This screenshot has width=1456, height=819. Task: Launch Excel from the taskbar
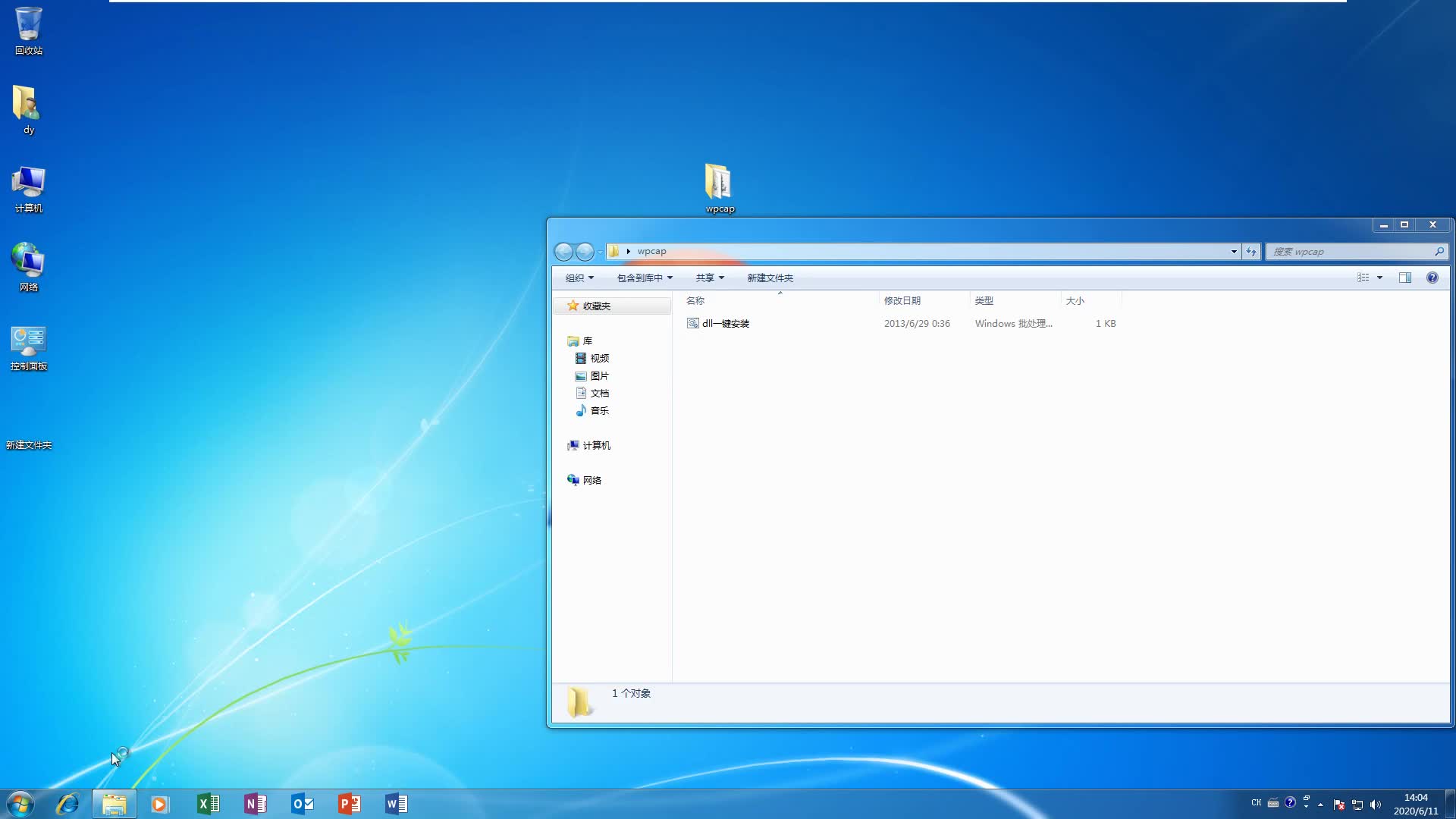pyautogui.click(x=209, y=804)
